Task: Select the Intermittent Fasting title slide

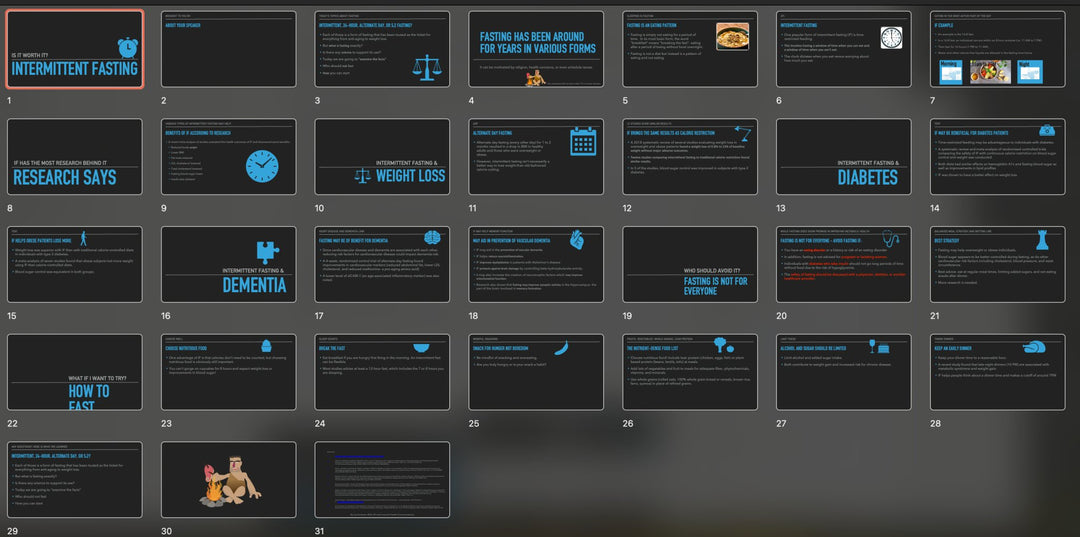Action: click(75, 50)
